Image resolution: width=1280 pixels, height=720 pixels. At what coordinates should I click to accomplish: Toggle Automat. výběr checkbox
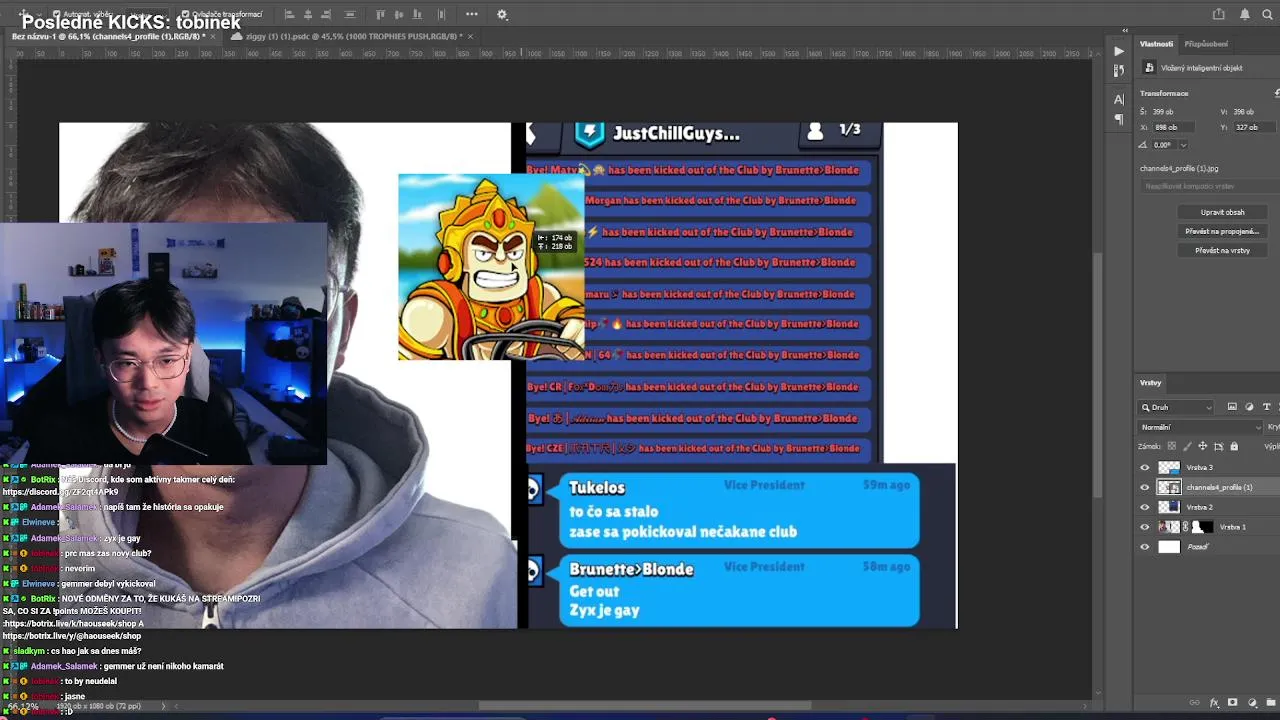pos(57,14)
